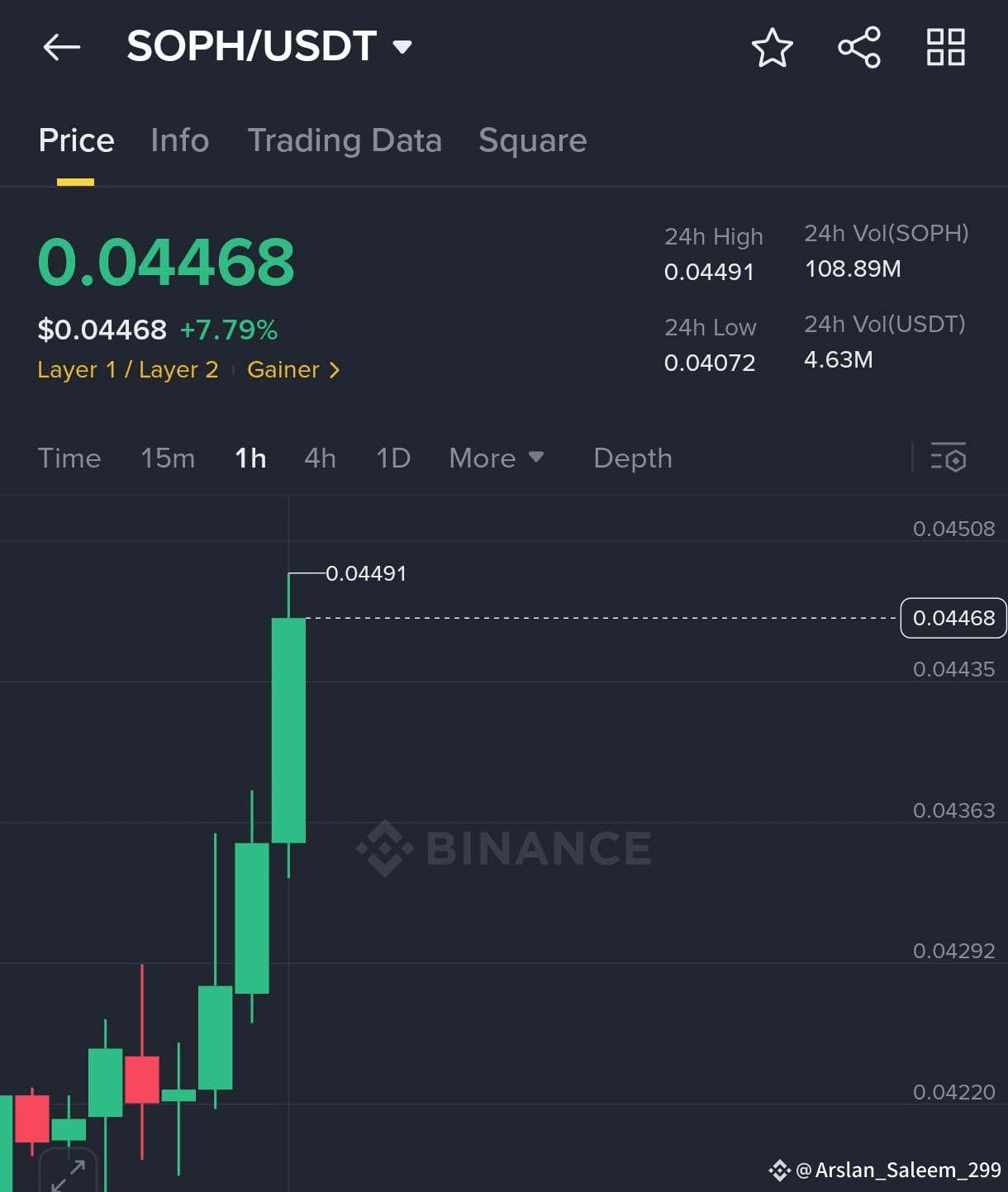Tap the 0.04508 axis price label
Screen dimensions: 1008x1192
click(x=953, y=529)
